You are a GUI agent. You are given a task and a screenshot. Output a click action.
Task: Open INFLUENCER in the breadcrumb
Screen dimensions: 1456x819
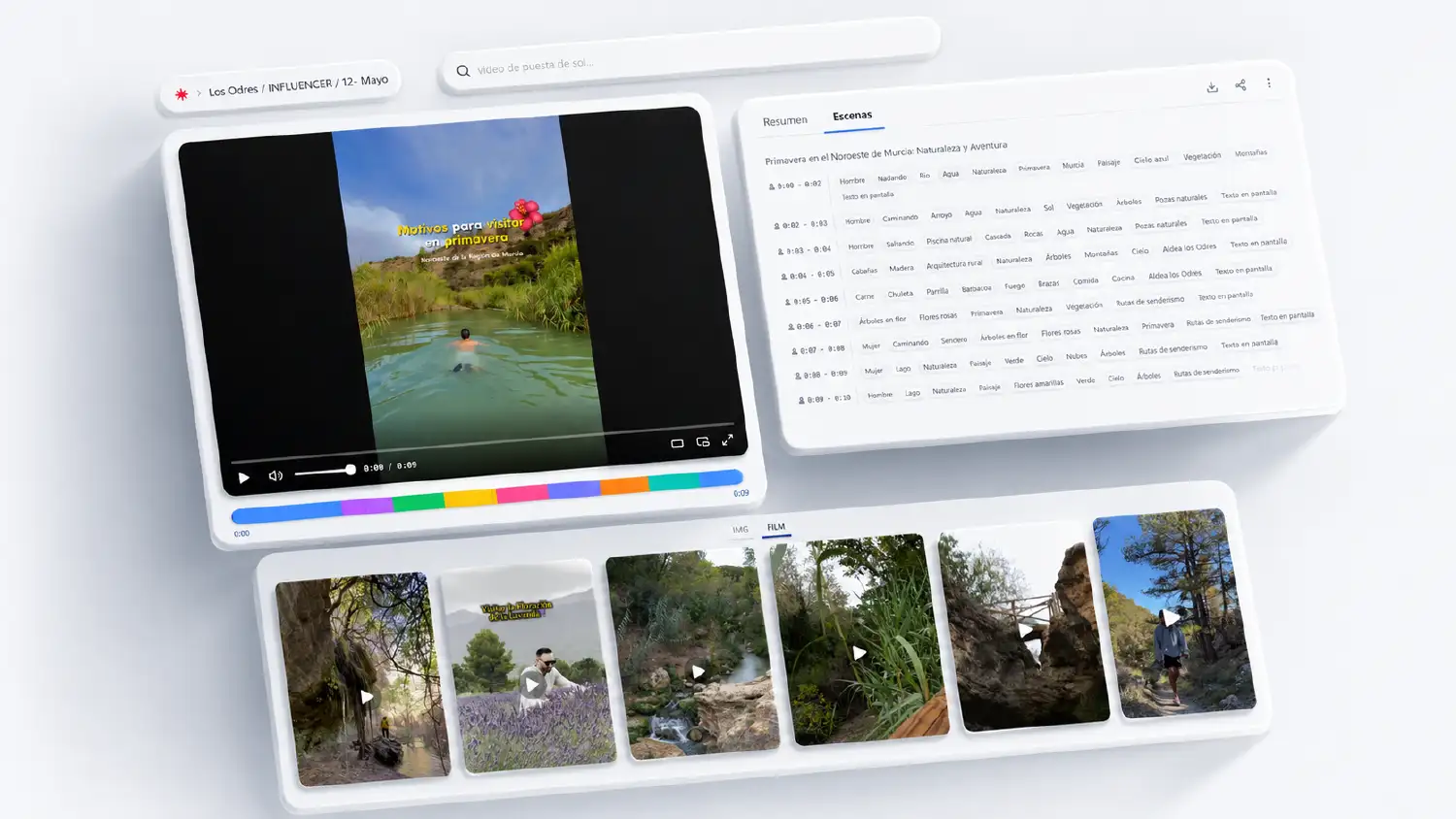[300, 85]
